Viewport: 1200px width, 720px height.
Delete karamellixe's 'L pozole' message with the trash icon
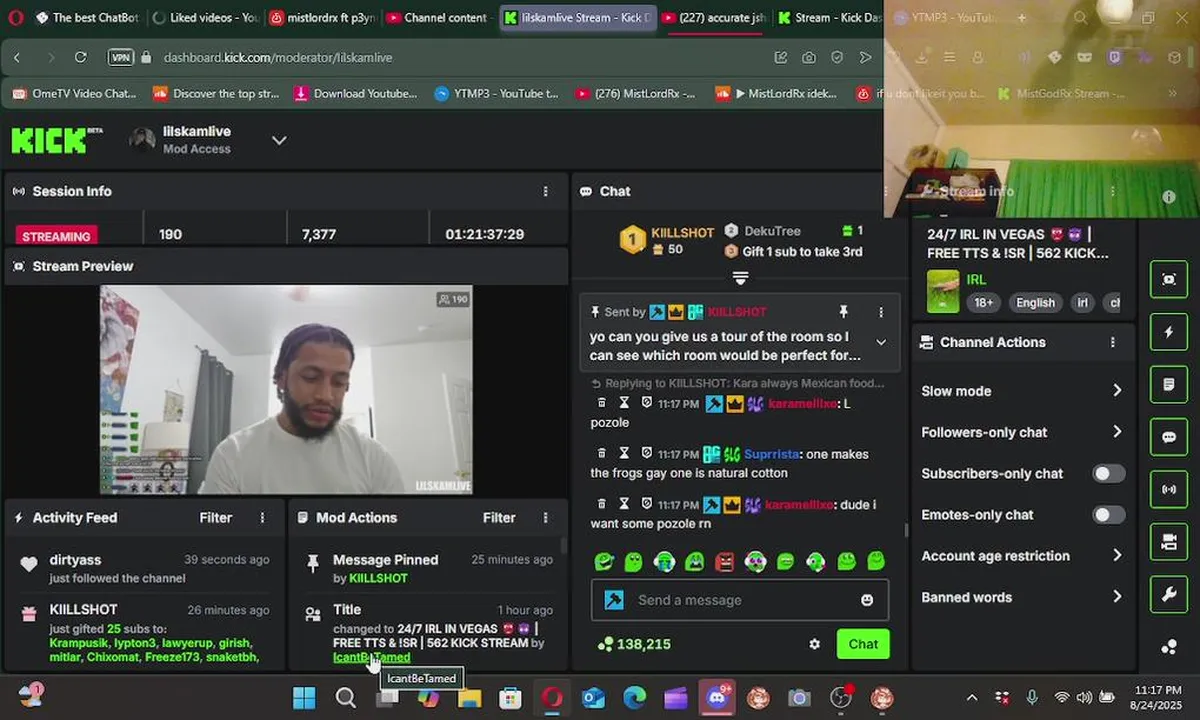(601, 403)
